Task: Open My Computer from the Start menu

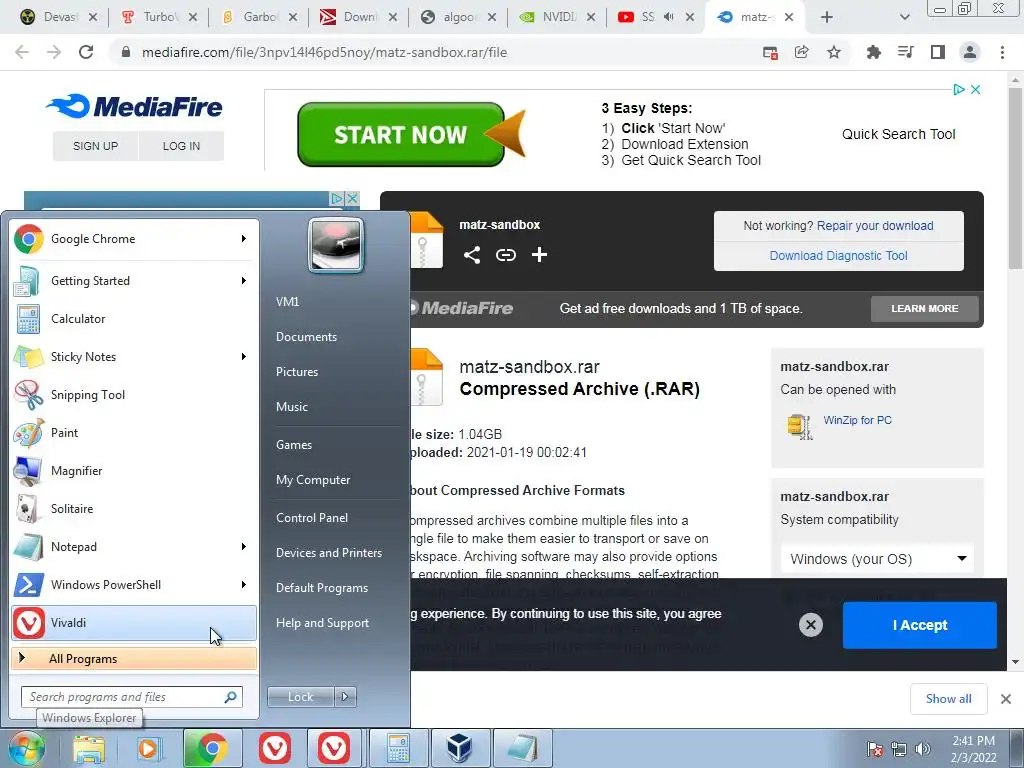Action: pos(313,480)
